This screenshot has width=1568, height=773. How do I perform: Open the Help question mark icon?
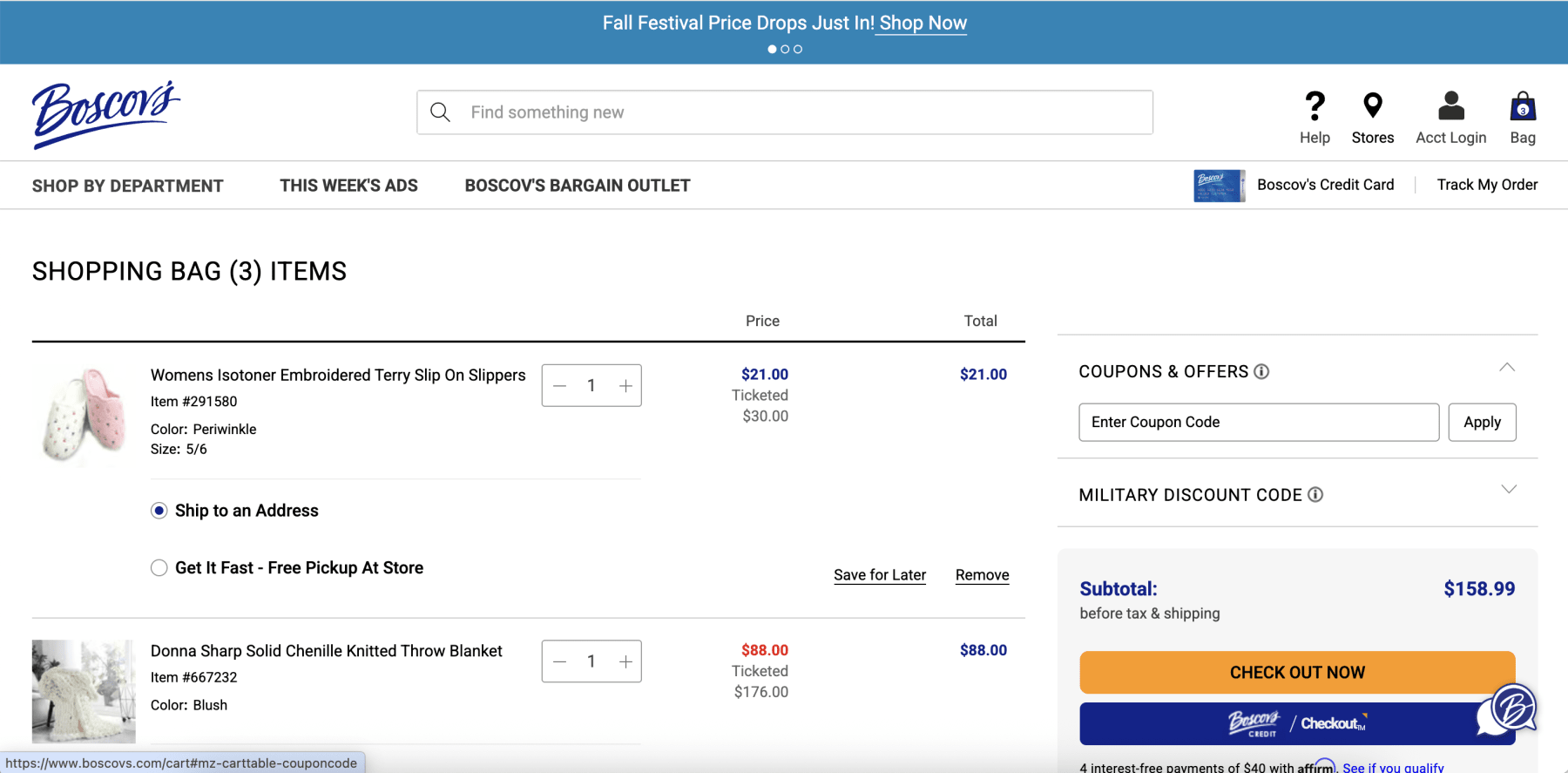coord(1315,106)
